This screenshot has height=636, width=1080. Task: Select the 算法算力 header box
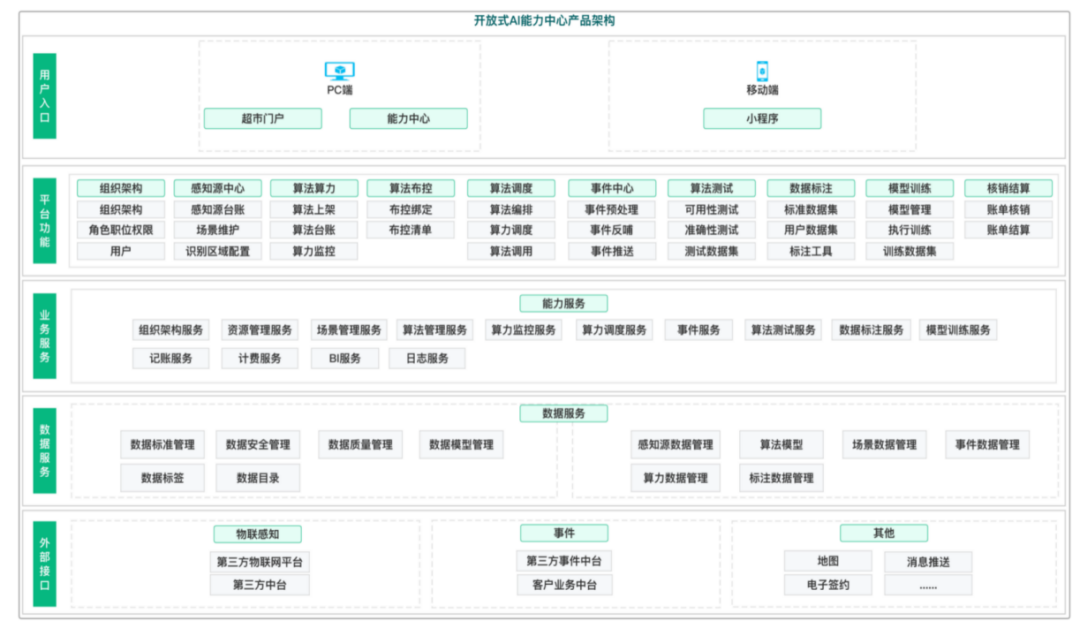click(x=314, y=188)
